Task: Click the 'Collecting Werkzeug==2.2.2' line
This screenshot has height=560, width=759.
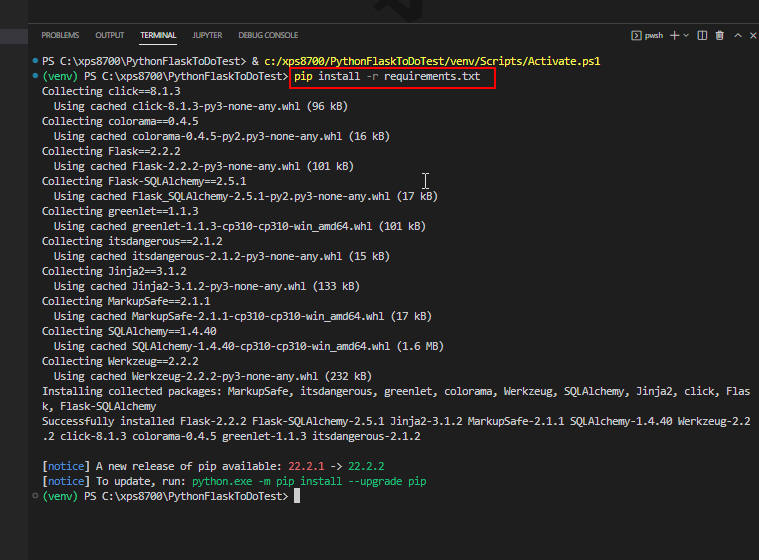Action: pos(120,362)
